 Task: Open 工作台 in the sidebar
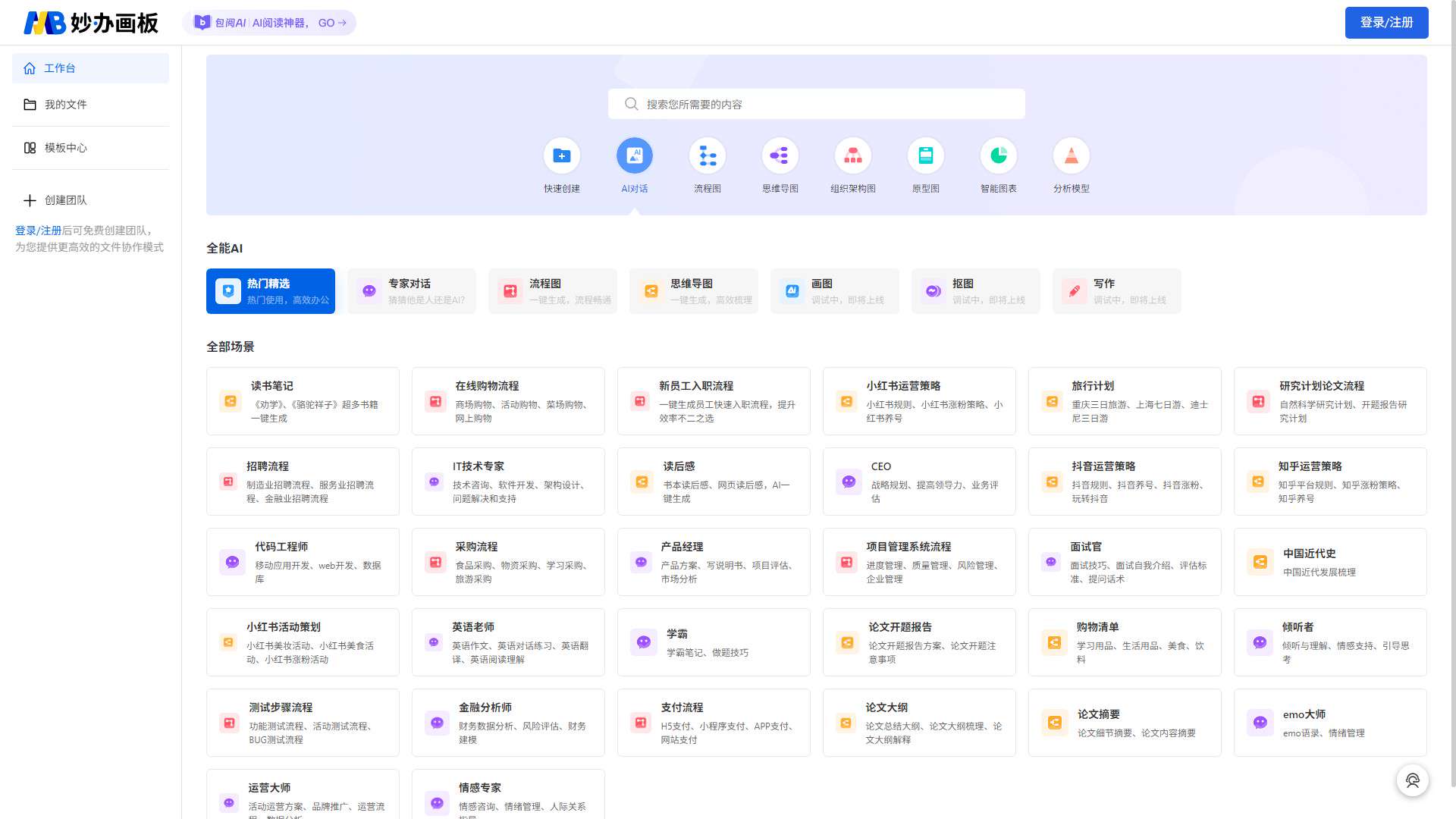click(x=90, y=68)
